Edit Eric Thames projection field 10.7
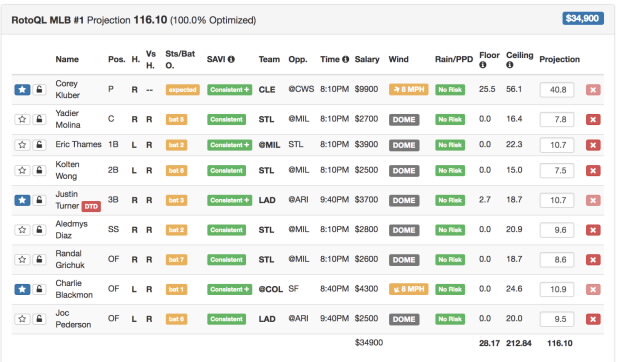 point(557,145)
